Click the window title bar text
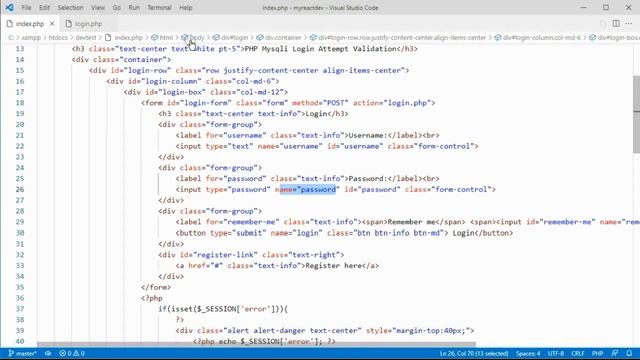The height and width of the screenshot is (360, 640). click(x=320, y=8)
